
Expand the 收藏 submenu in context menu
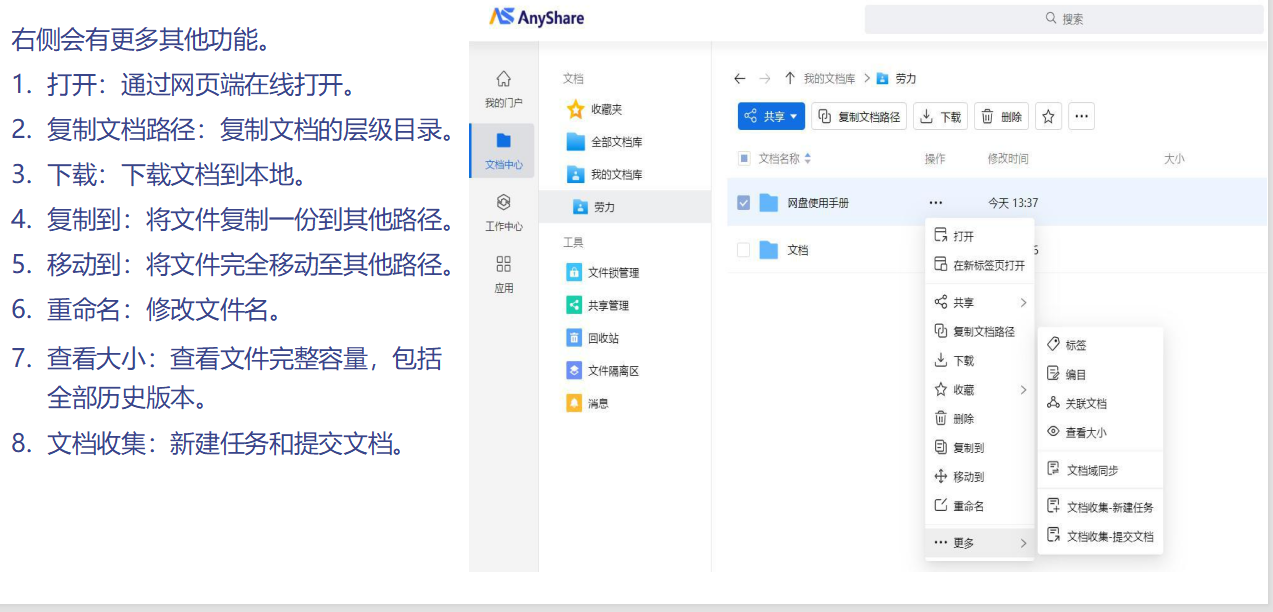(x=979, y=390)
